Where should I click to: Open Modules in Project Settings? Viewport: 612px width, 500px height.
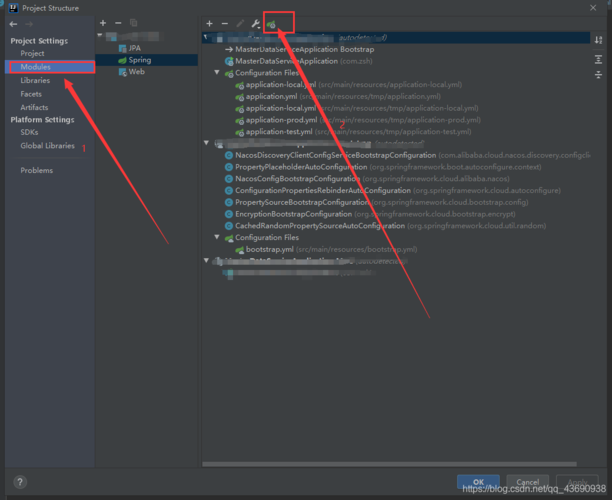pyautogui.click(x=35, y=67)
